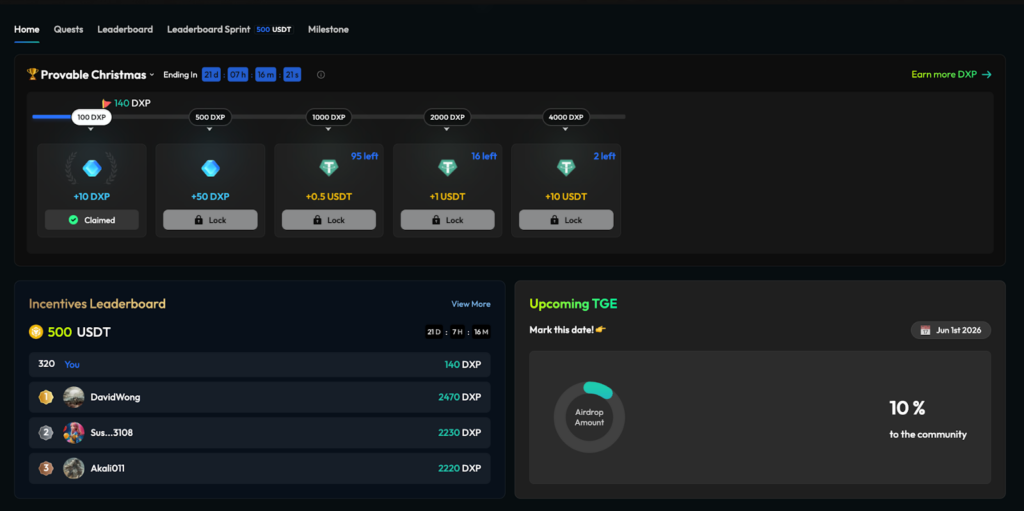Expand the Provable Christmas dropdown
1024x511 pixels.
152,75
